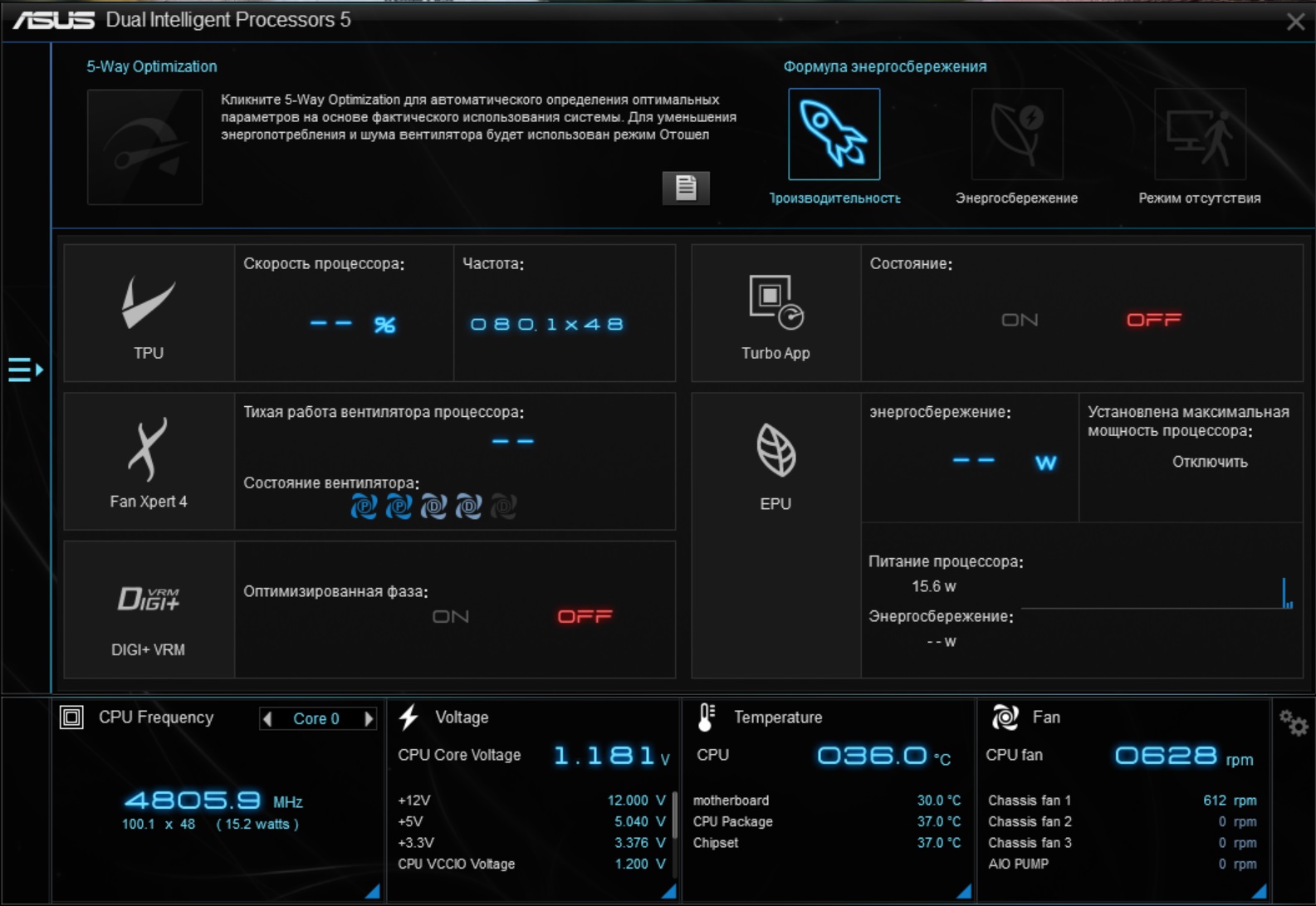Open the Turbo App module

point(776,313)
